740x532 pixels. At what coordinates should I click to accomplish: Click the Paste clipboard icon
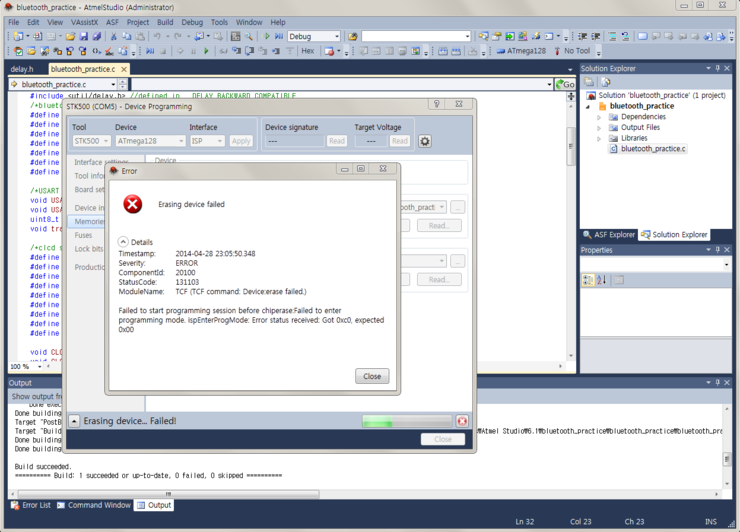point(140,36)
